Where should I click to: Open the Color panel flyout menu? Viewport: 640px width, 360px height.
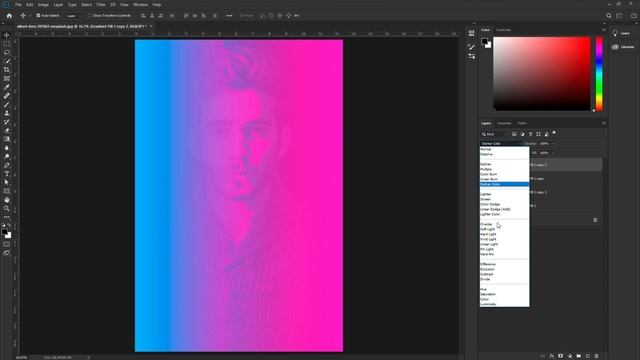coord(604,30)
